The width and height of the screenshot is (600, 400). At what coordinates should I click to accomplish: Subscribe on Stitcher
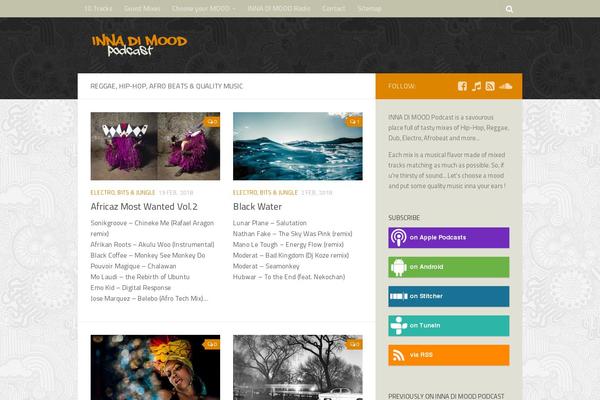point(448,296)
